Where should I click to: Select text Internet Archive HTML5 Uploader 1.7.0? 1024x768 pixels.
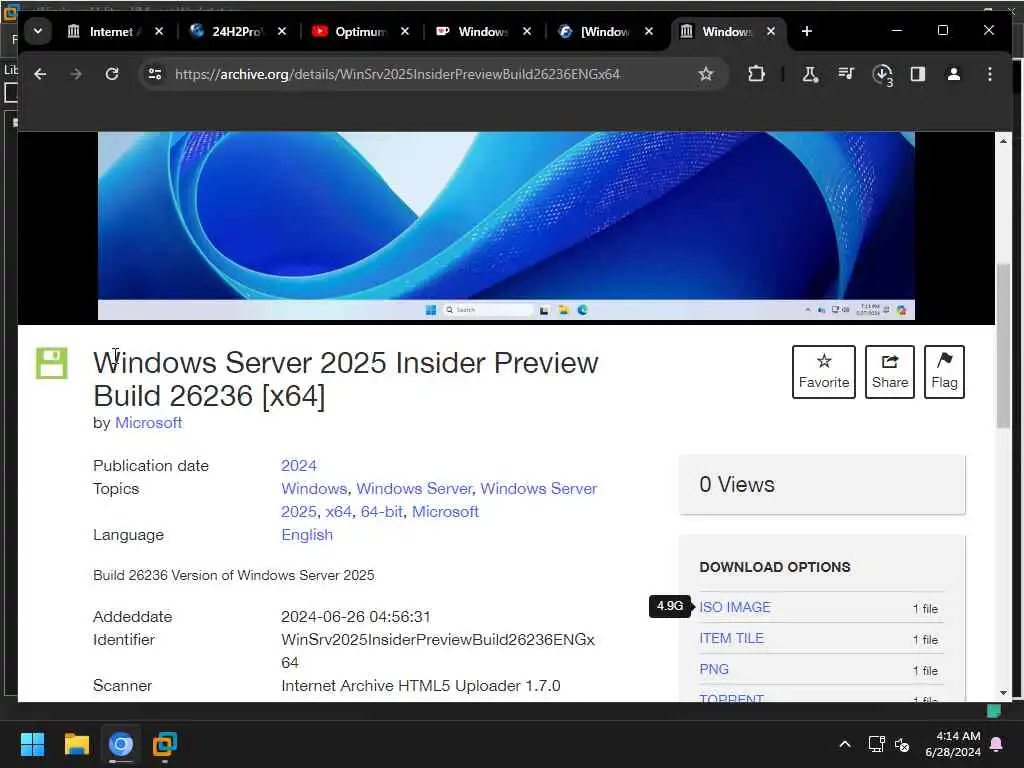pyautogui.click(x=421, y=686)
